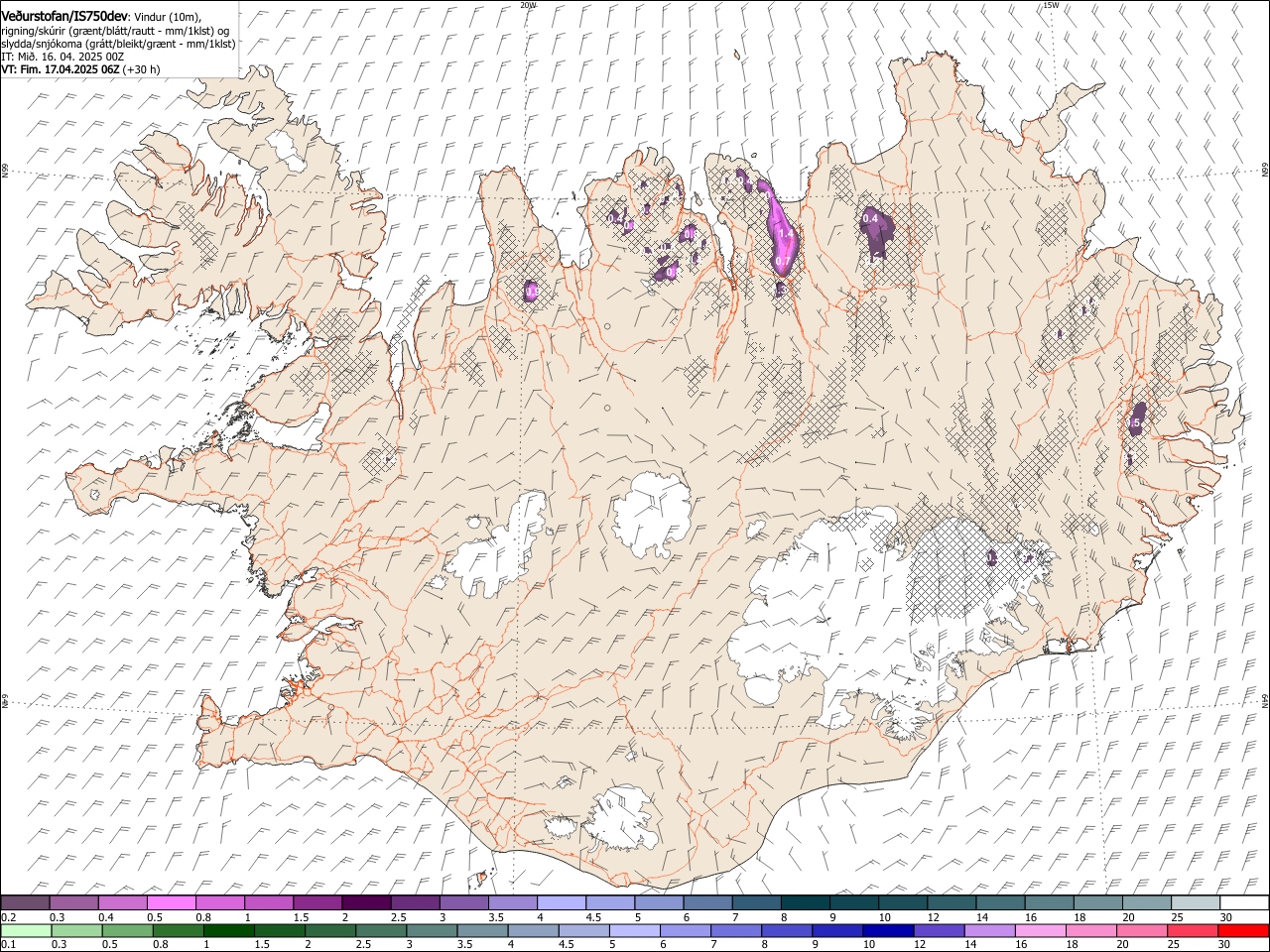Select snow legend swatch between 1.5 and 2

[317, 902]
